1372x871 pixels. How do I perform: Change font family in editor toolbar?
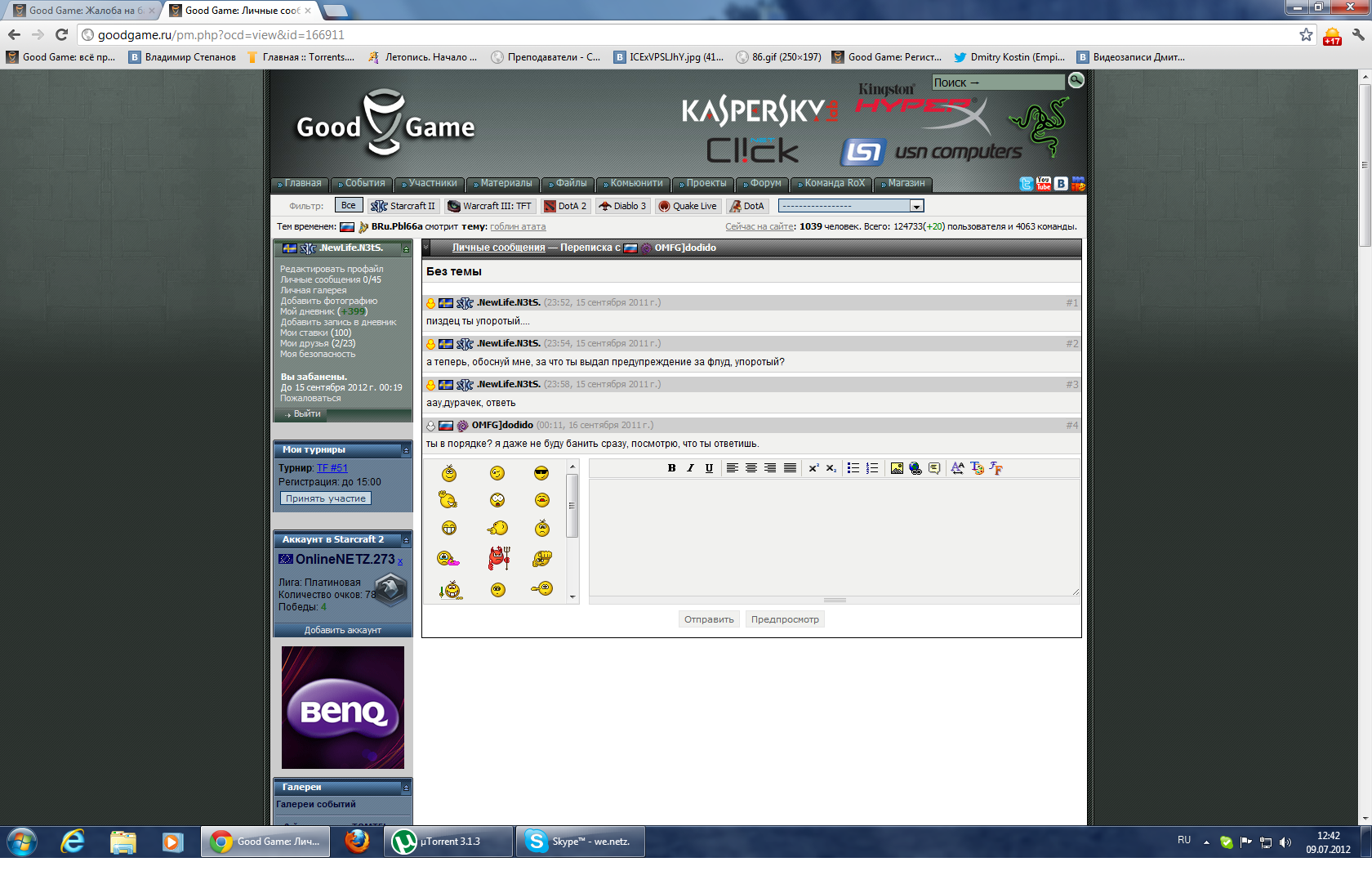coord(996,468)
